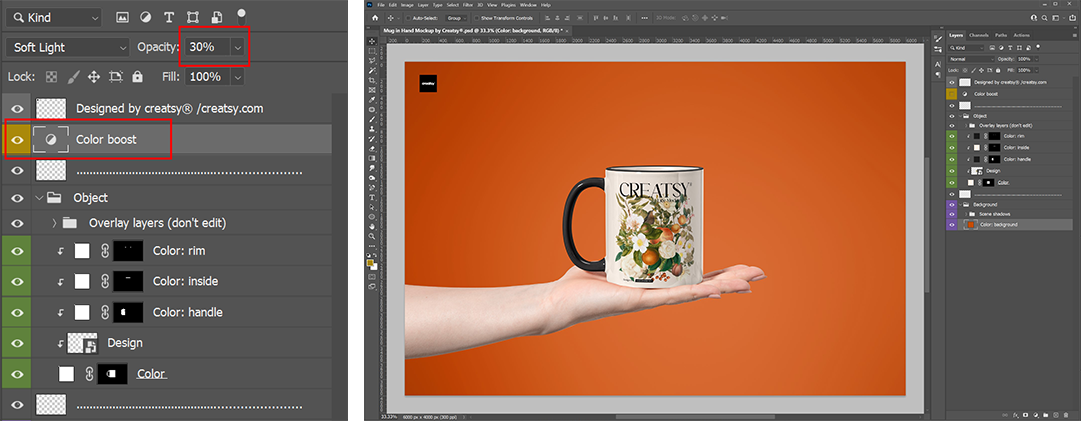Open the Search icon at top right
This screenshot has width=1081, height=421.
click(x=1044, y=18)
